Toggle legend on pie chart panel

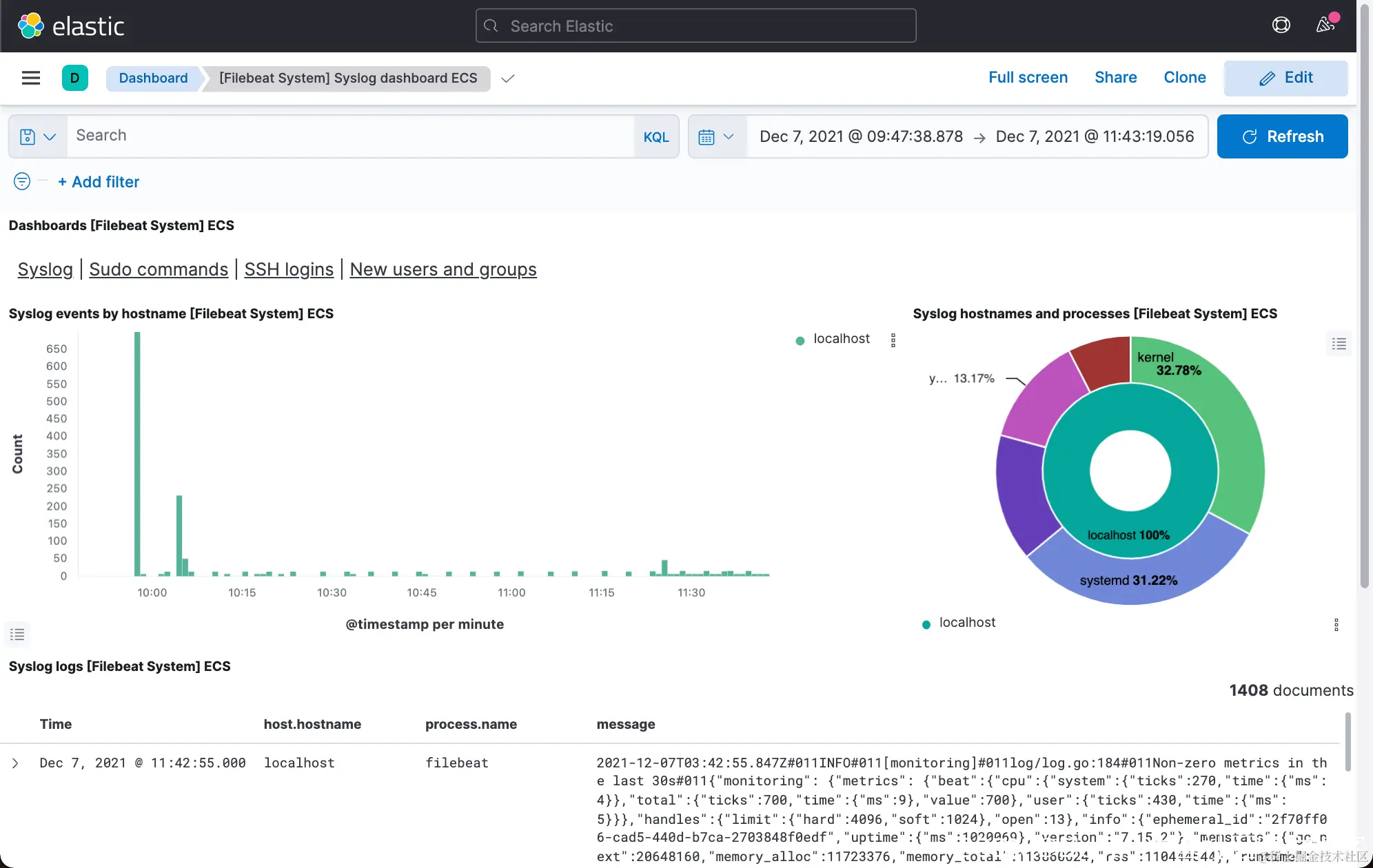pos(1339,344)
